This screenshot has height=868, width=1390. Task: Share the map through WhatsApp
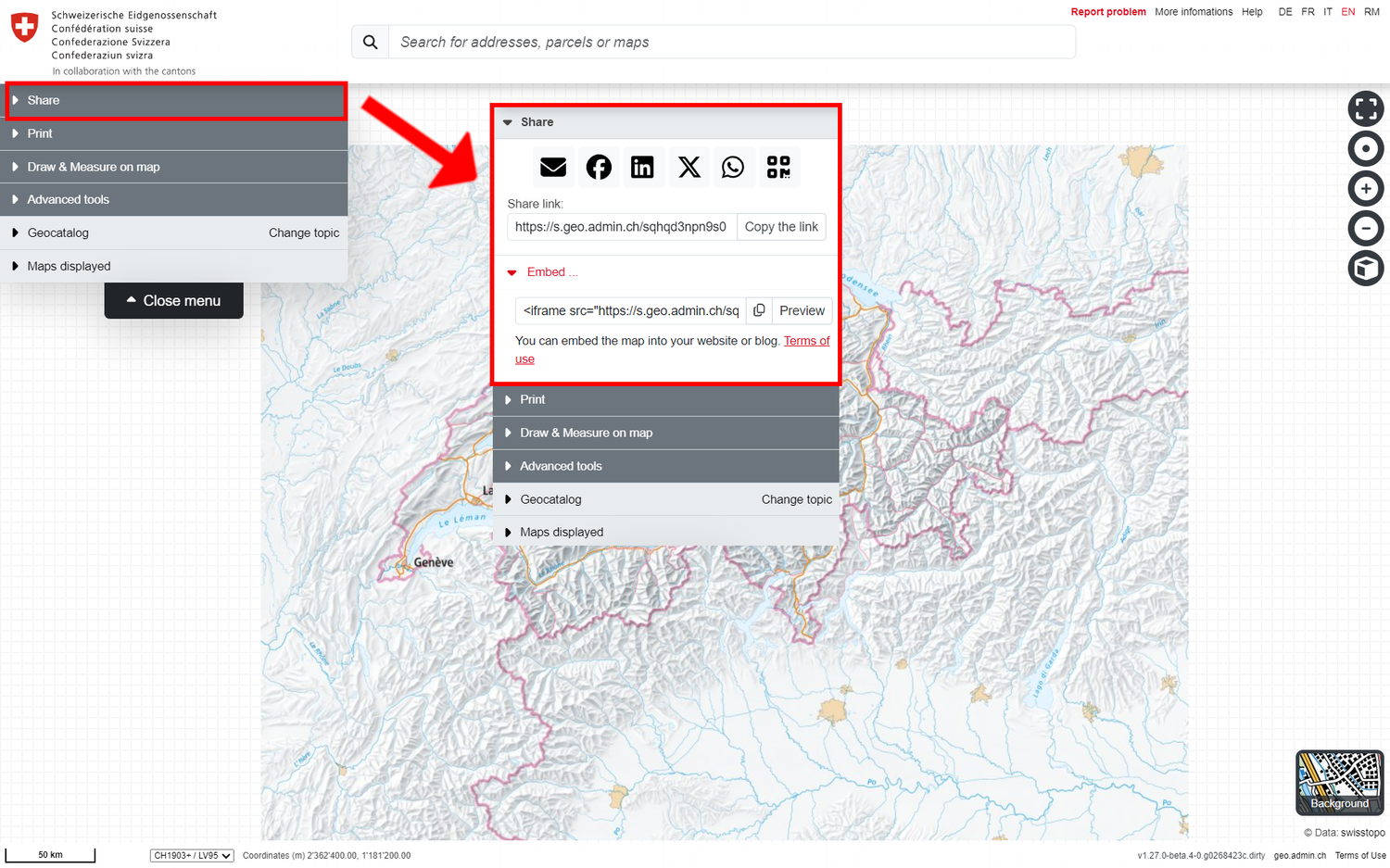733,167
